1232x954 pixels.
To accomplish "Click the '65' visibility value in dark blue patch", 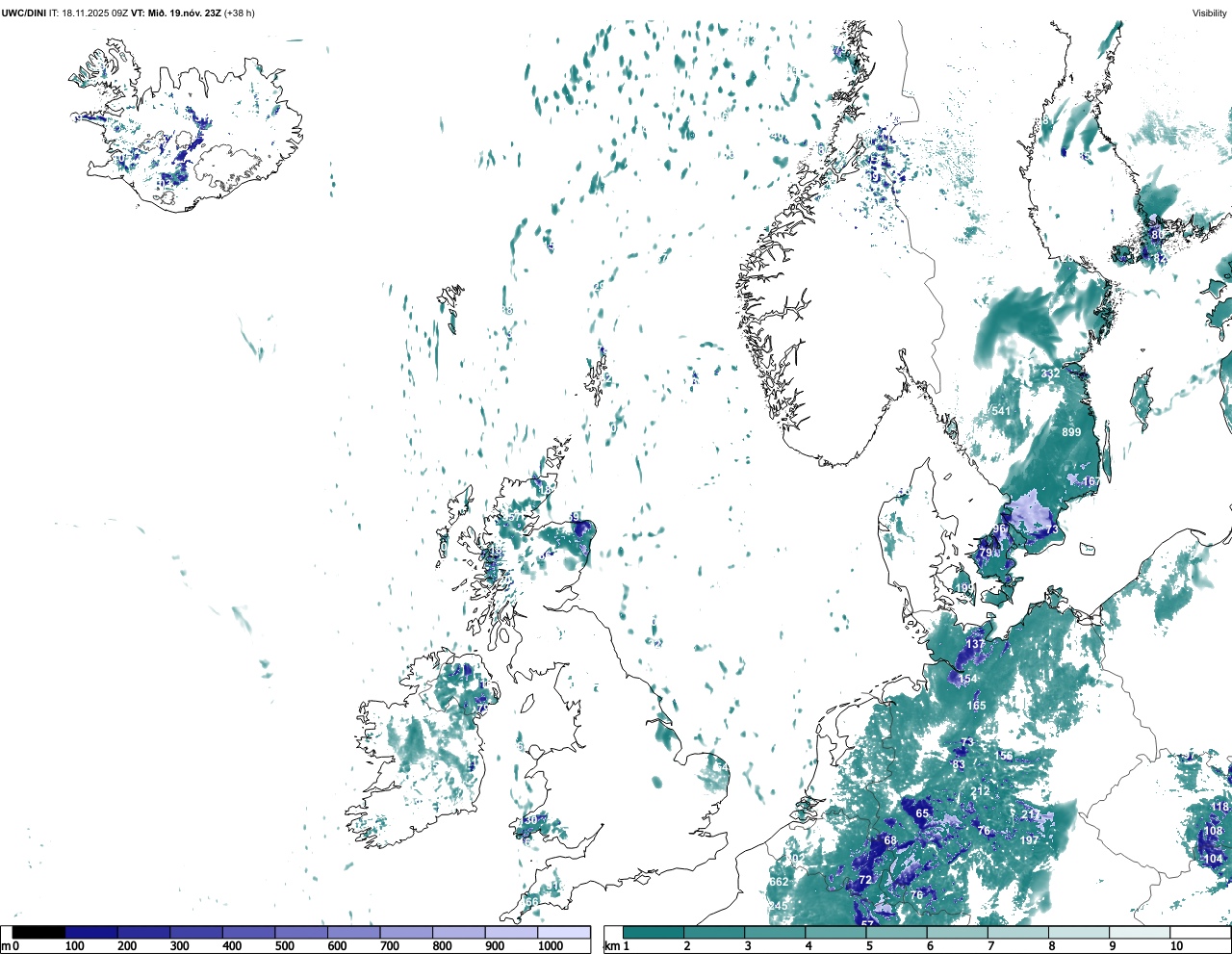I will coord(922,813).
